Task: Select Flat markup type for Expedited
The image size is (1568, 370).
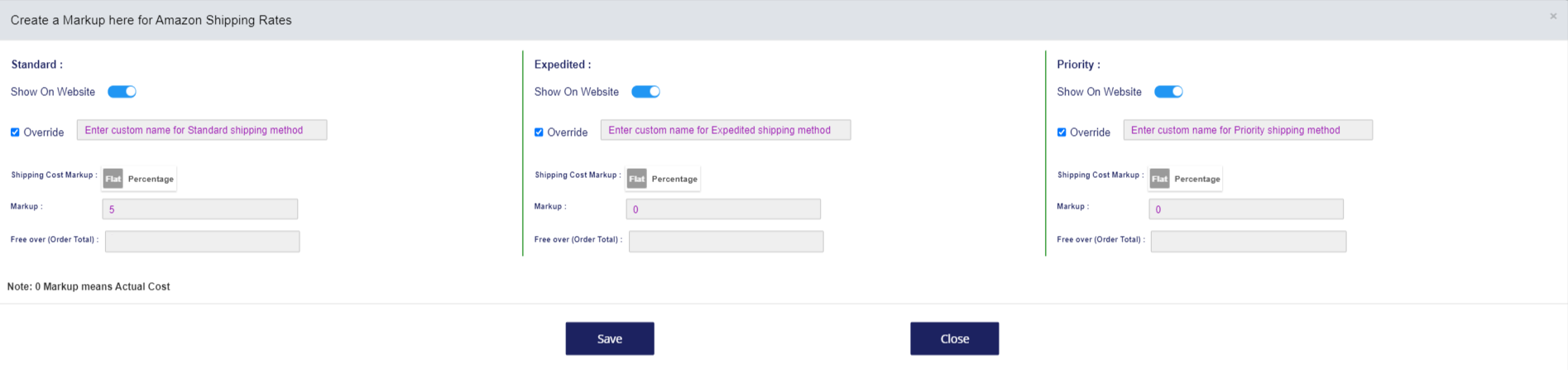Action: [x=636, y=179]
